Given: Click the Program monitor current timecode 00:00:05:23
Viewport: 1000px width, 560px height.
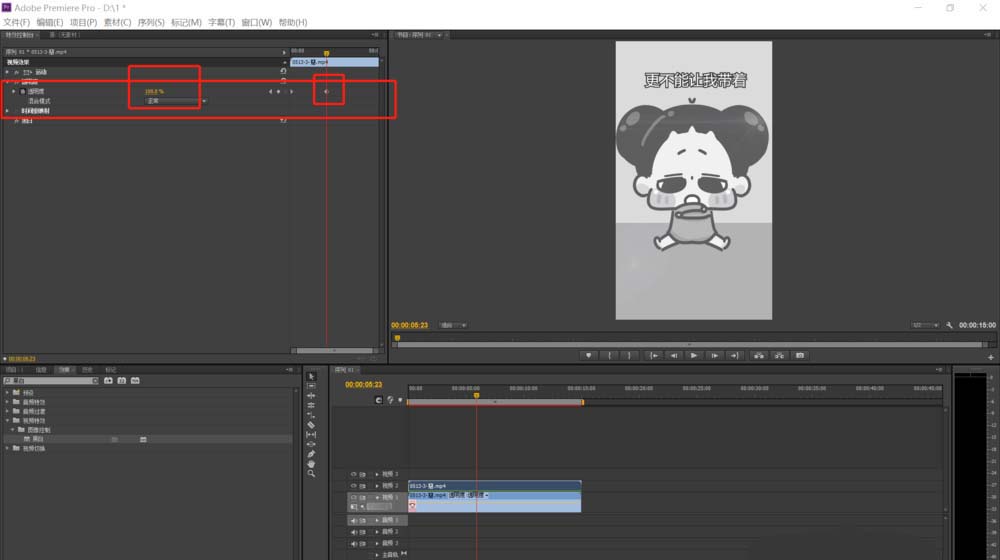Looking at the screenshot, I should pyautogui.click(x=409, y=325).
